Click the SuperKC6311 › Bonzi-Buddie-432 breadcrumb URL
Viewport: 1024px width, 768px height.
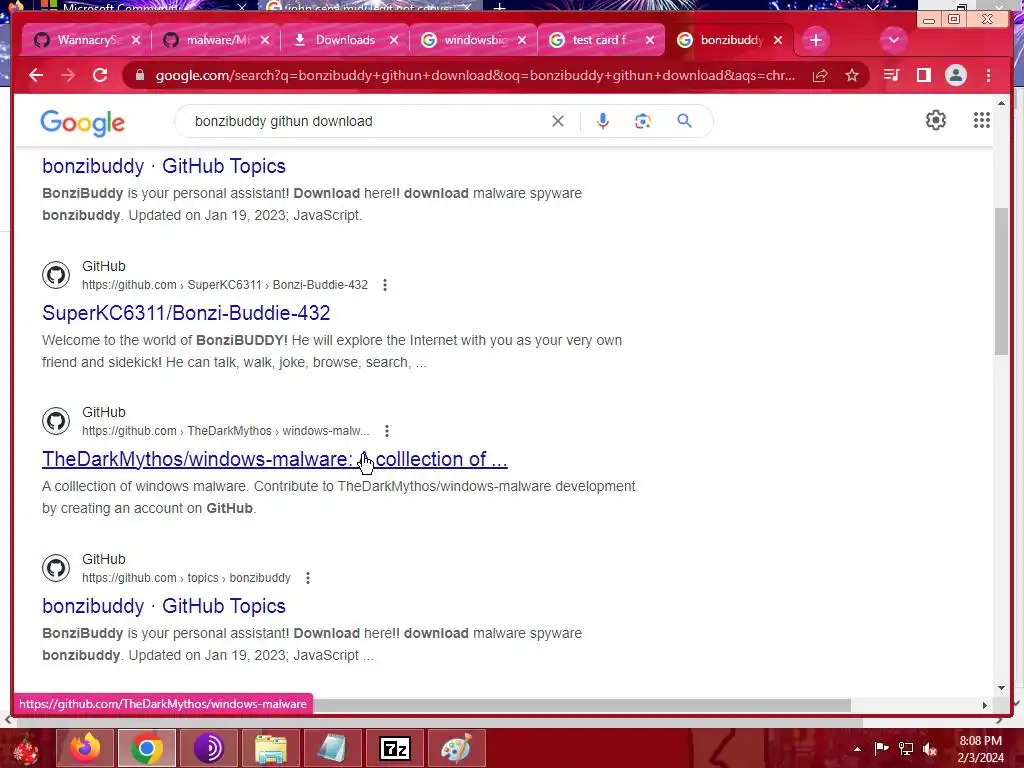pos(225,285)
